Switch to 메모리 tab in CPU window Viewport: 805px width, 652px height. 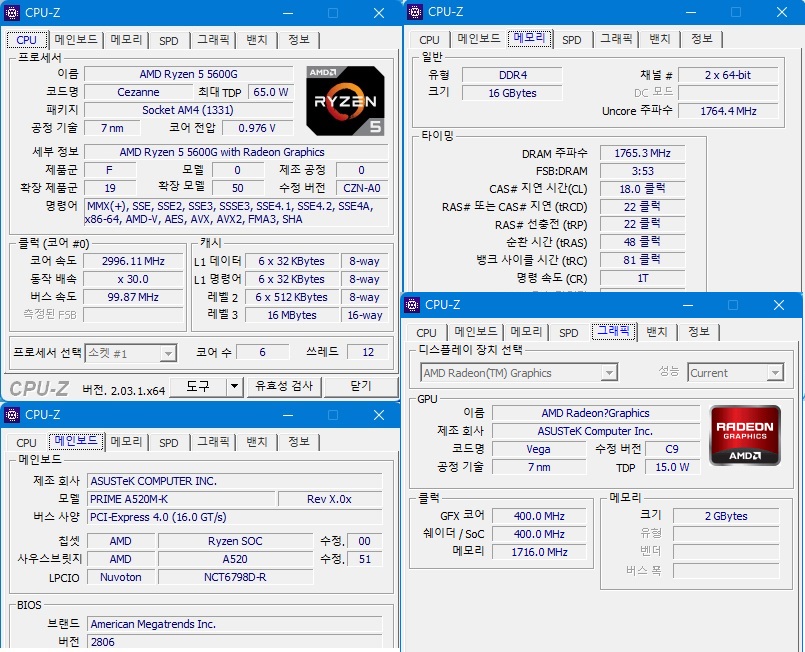(126, 40)
